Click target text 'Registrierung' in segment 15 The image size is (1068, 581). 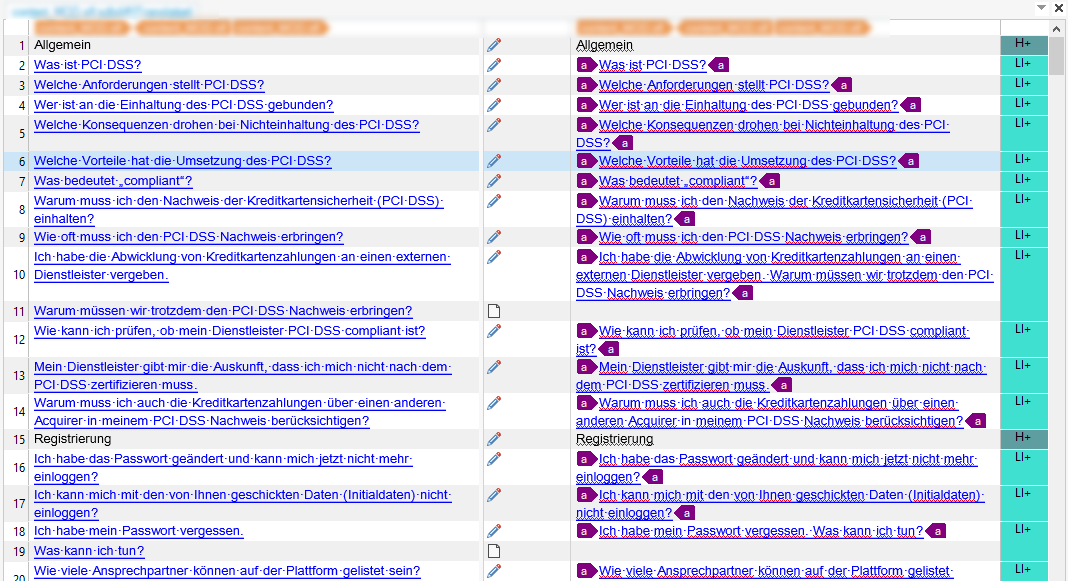[x=615, y=439]
